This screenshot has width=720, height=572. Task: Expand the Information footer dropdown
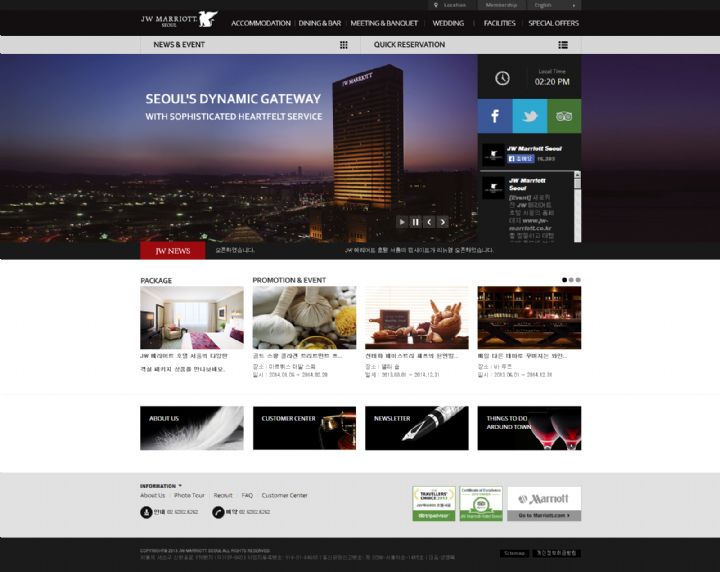coord(161,486)
